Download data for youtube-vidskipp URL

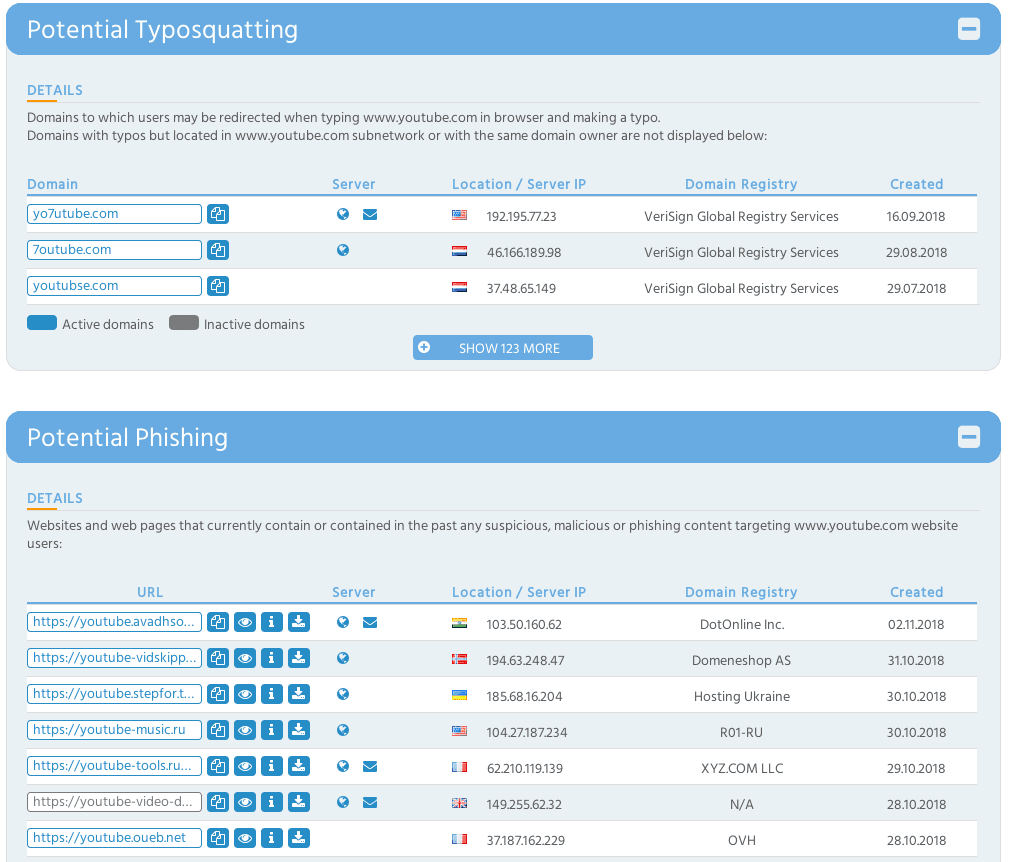click(x=299, y=658)
